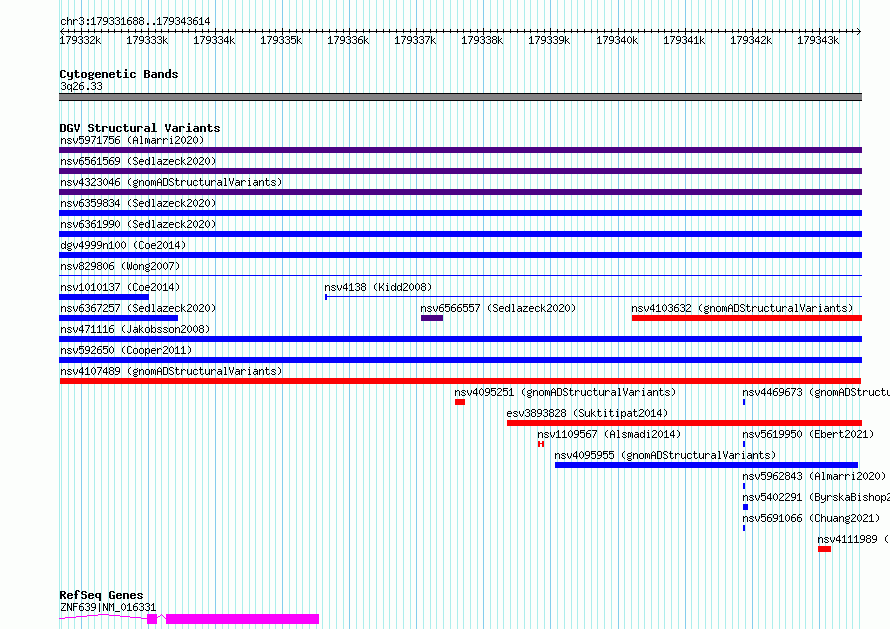890x629 pixels.
Task: Click ZNF639|NM_016331 gene label
Action: (108, 607)
